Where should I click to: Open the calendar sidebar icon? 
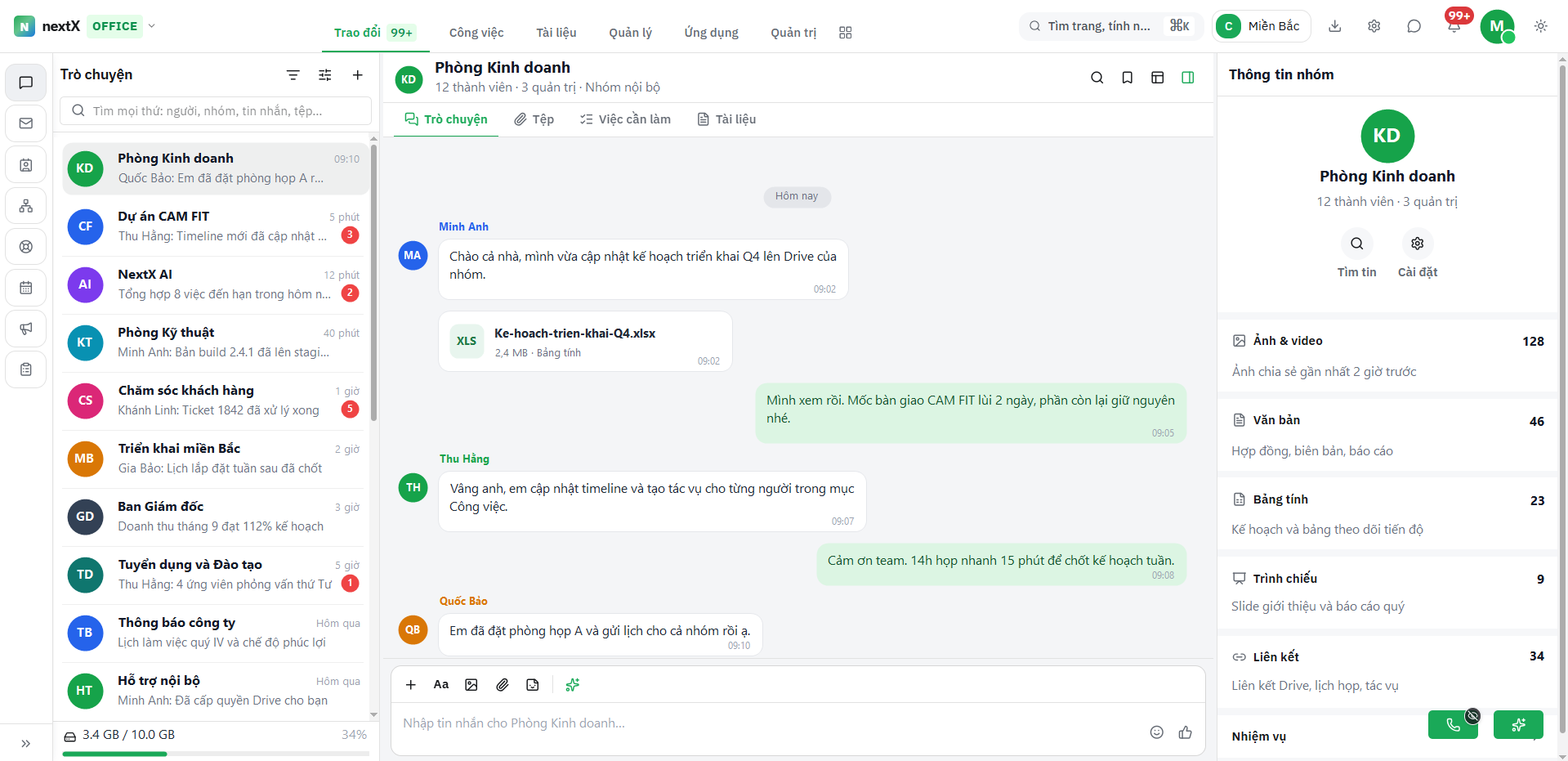(x=26, y=288)
